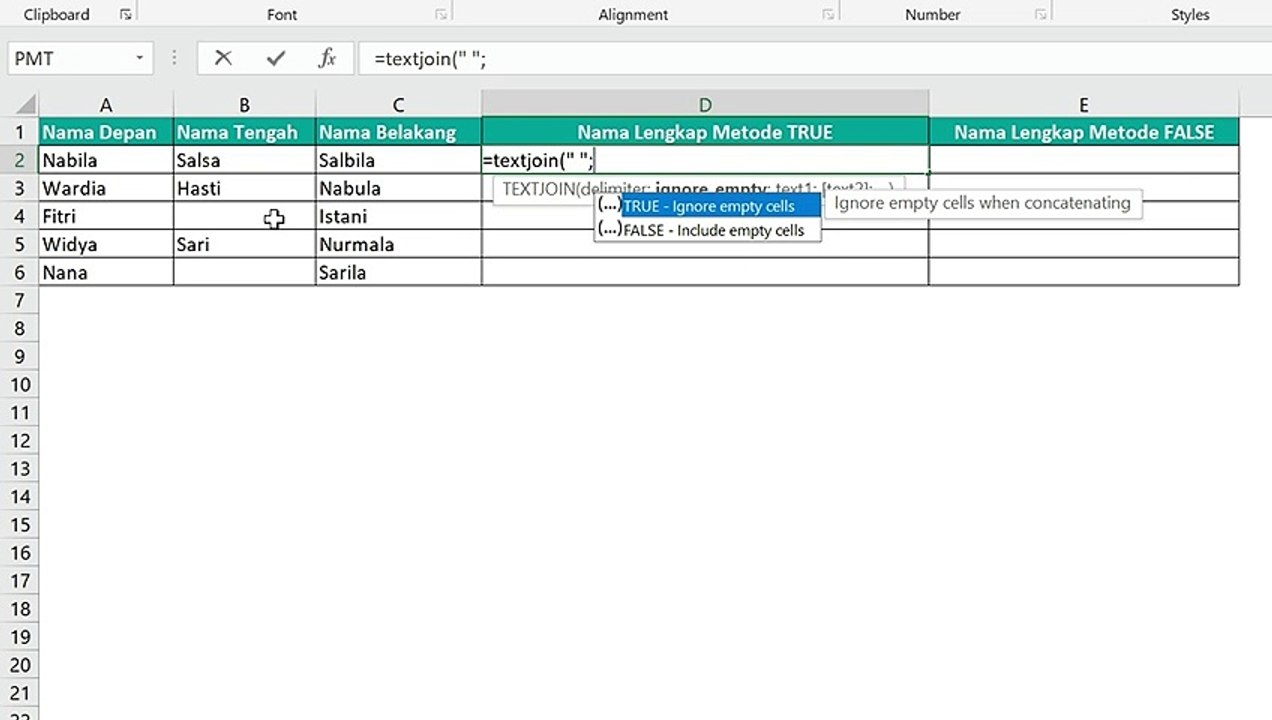Select cell containing Nabula

tap(398, 188)
